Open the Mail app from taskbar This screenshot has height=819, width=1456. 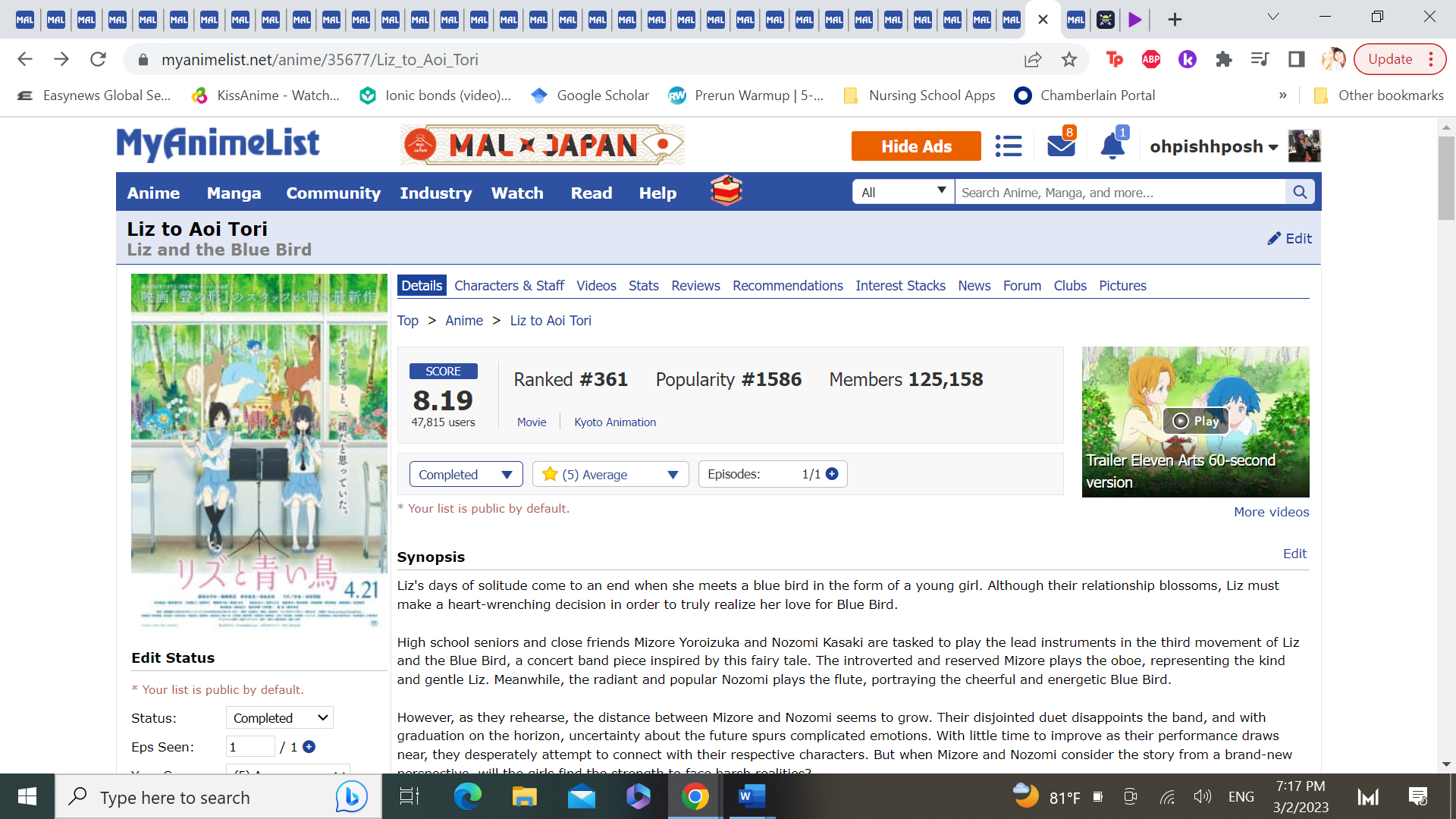(582, 796)
